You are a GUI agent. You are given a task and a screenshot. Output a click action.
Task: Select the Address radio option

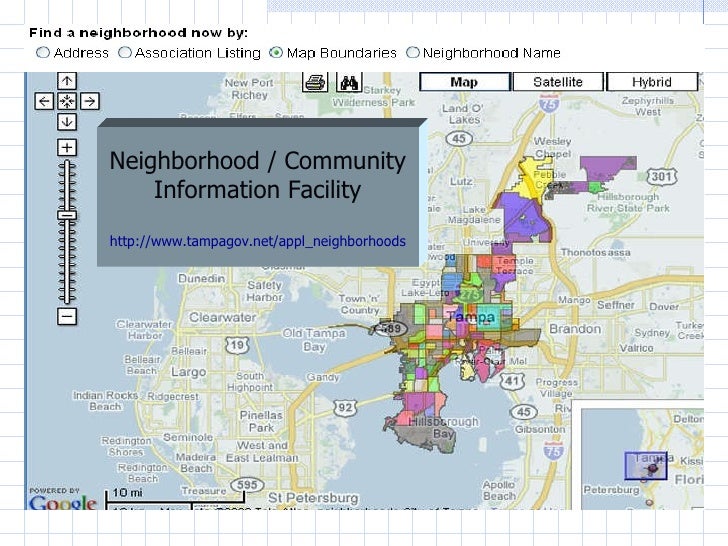tap(43, 52)
